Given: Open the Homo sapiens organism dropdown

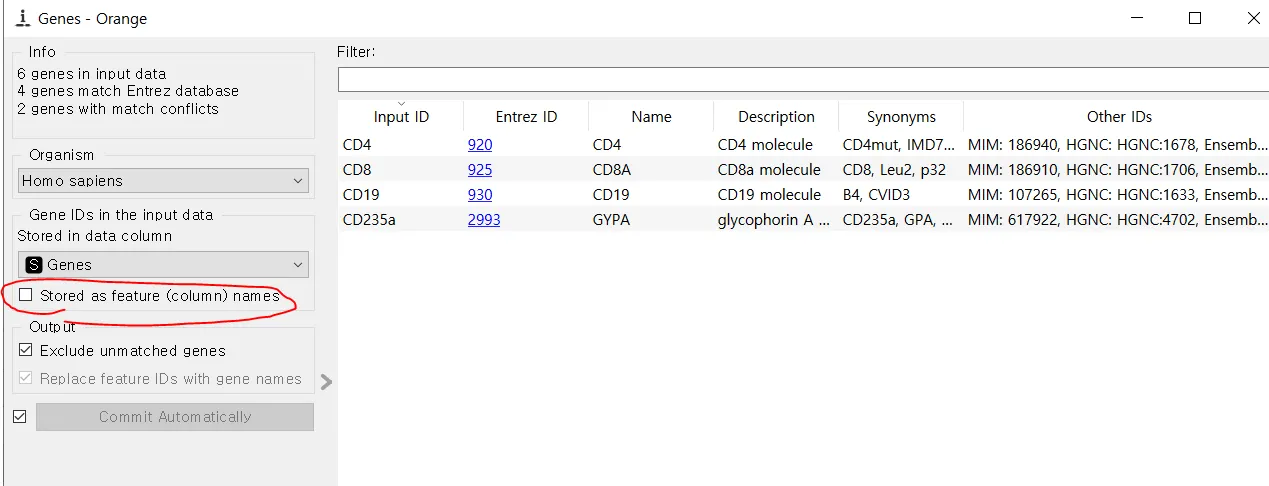Looking at the screenshot, I should point(164,181).
